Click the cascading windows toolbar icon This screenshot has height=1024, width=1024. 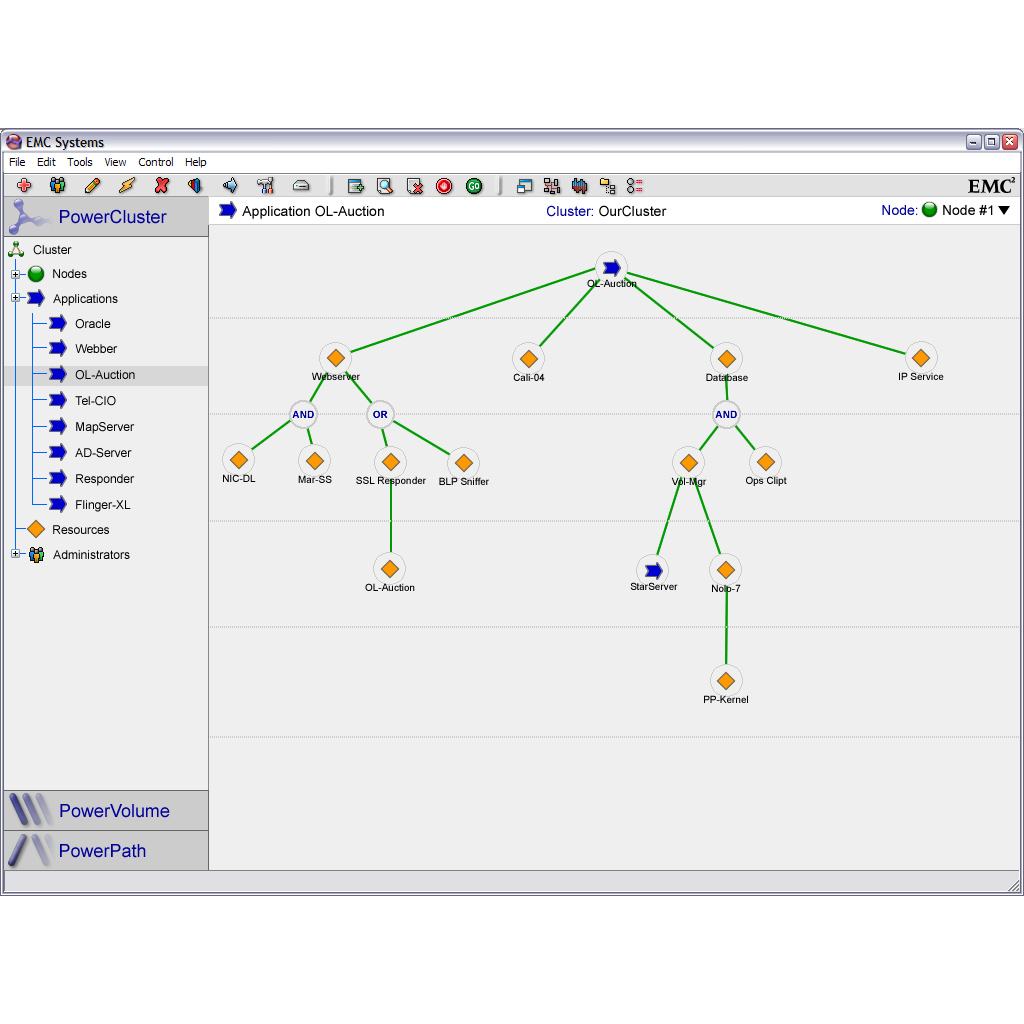click(x=524, y=186)
